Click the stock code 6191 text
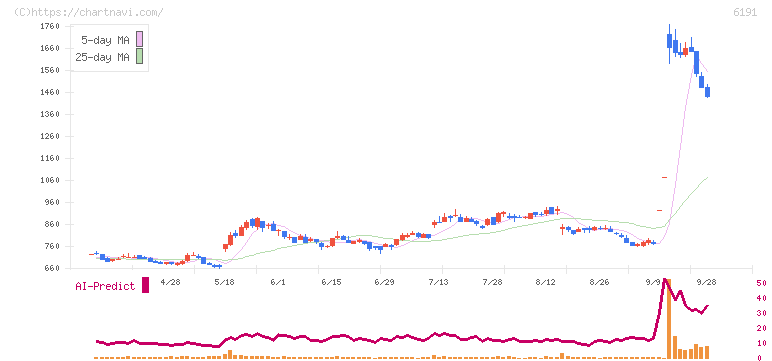The width and height of the screenshot is (772, 361). click(x=745, y=12)
